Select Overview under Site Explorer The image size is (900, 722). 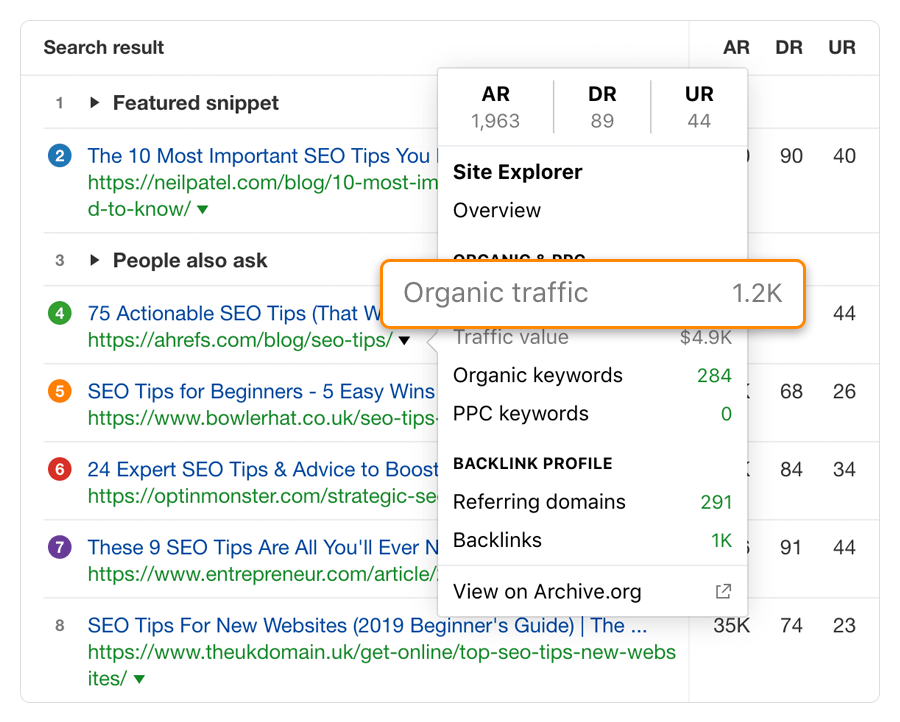pos(497,210)
